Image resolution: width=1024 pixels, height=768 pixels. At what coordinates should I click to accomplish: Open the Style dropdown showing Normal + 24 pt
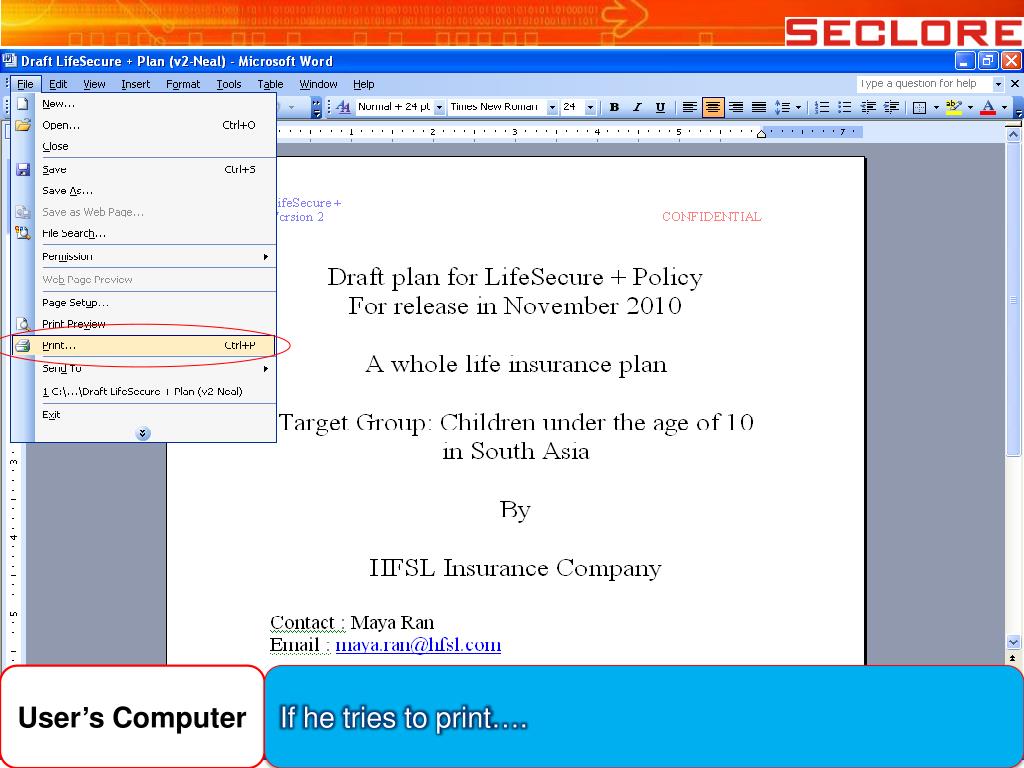point(440,107)
